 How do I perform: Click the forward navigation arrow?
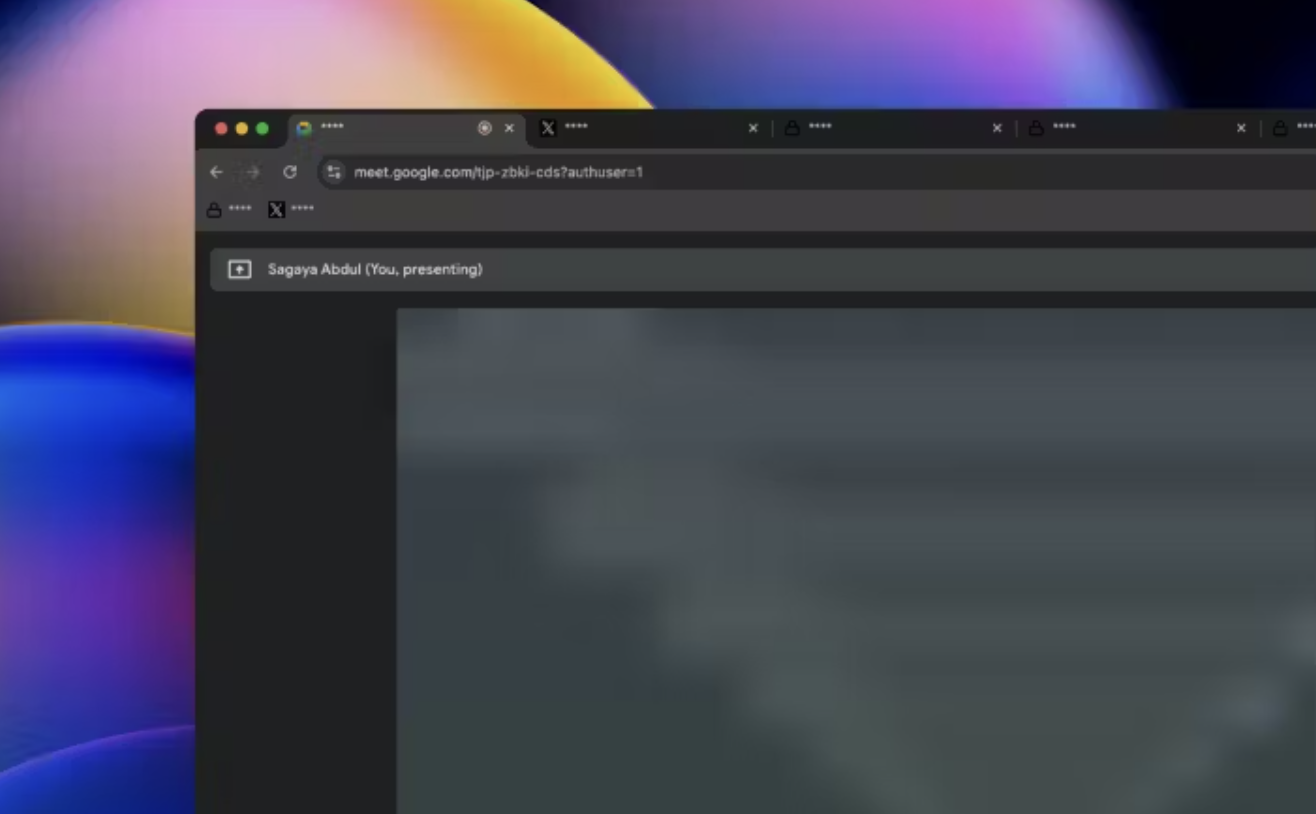pyautogui.click(x=252, y=172)
